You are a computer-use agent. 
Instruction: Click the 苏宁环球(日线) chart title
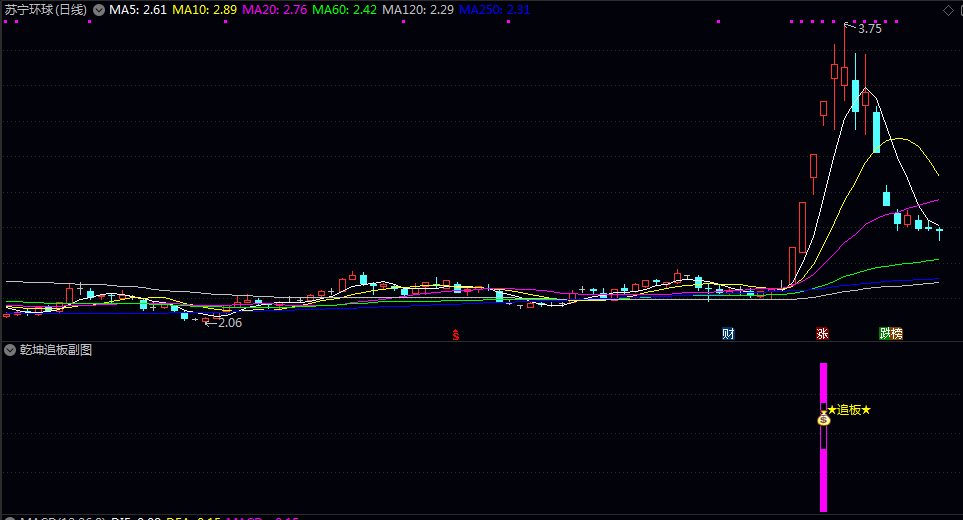[x=46, y=10]
